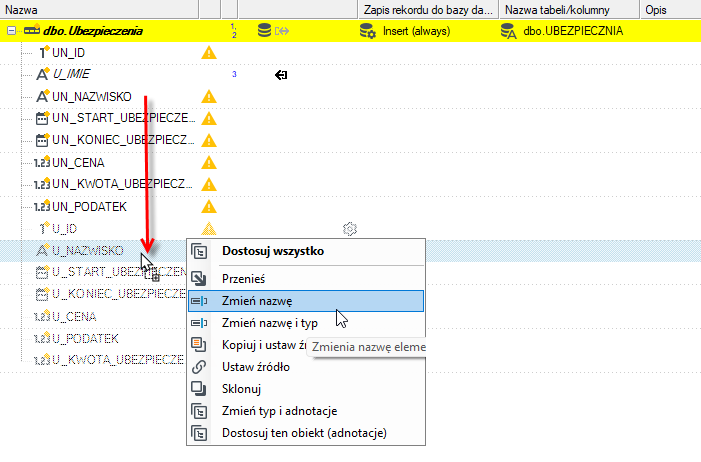Screen dimensions: 701x462
Task: Choose Sklonuj from the context menu
Action: (306, 389)
